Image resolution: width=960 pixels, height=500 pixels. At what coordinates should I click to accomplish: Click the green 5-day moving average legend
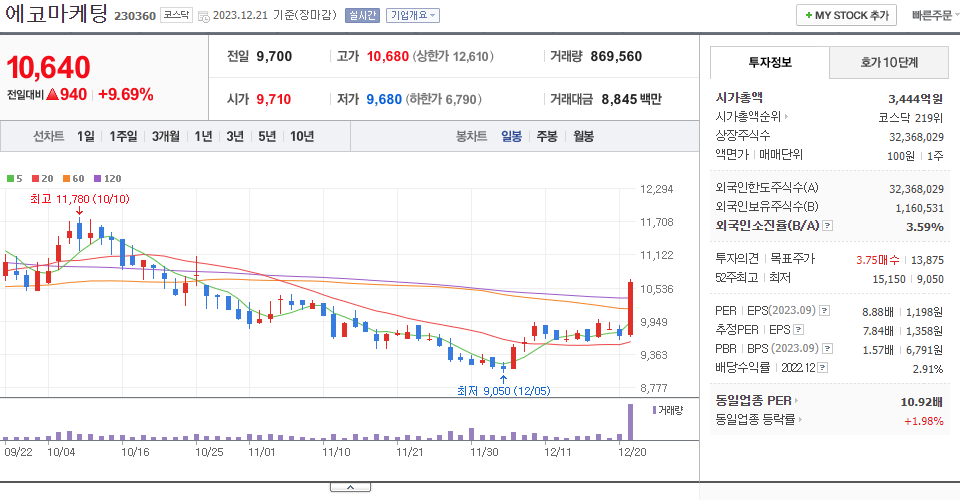point(14,179)
